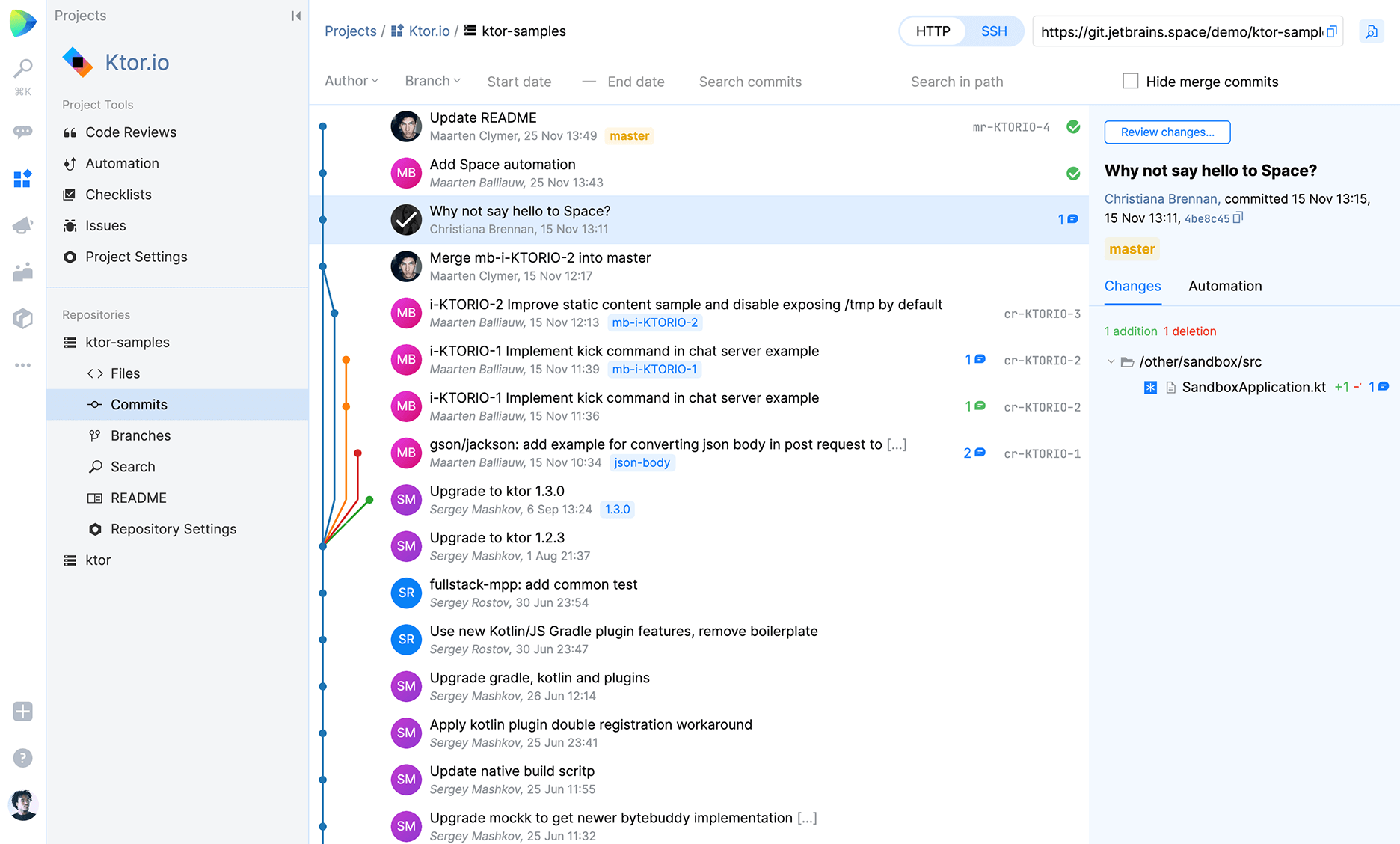Image resolution: width=1400 pixels, height=844 pixels.
Task: Open SandboxApplication.kt file diff
Action: point(1253,387)
